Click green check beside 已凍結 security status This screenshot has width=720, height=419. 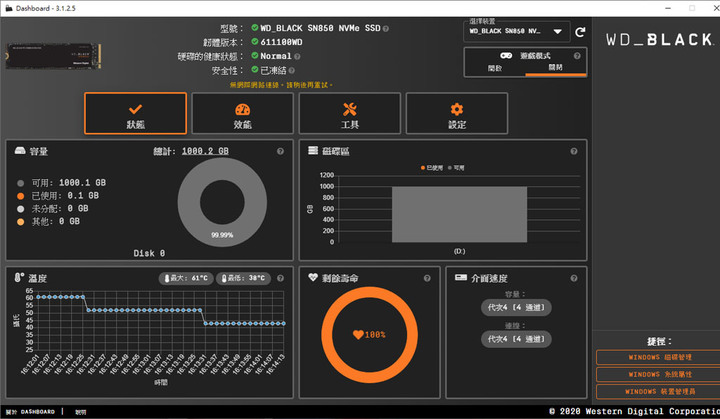[255, 69]
